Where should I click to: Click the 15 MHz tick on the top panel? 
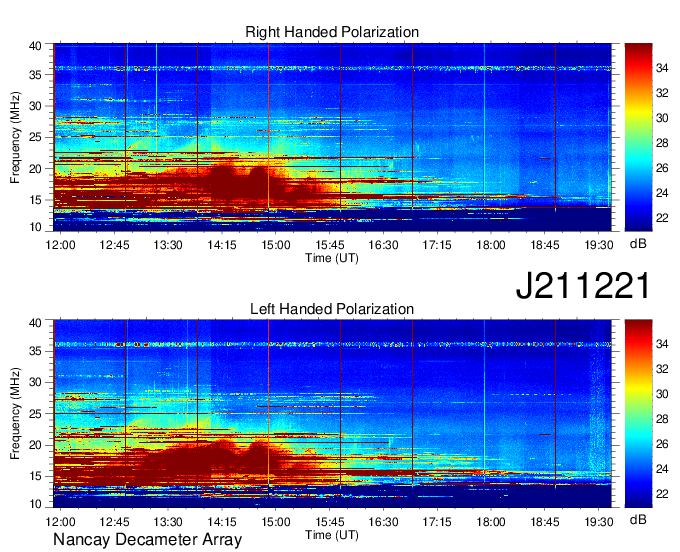pyautogui.click(x=35, y=200)
